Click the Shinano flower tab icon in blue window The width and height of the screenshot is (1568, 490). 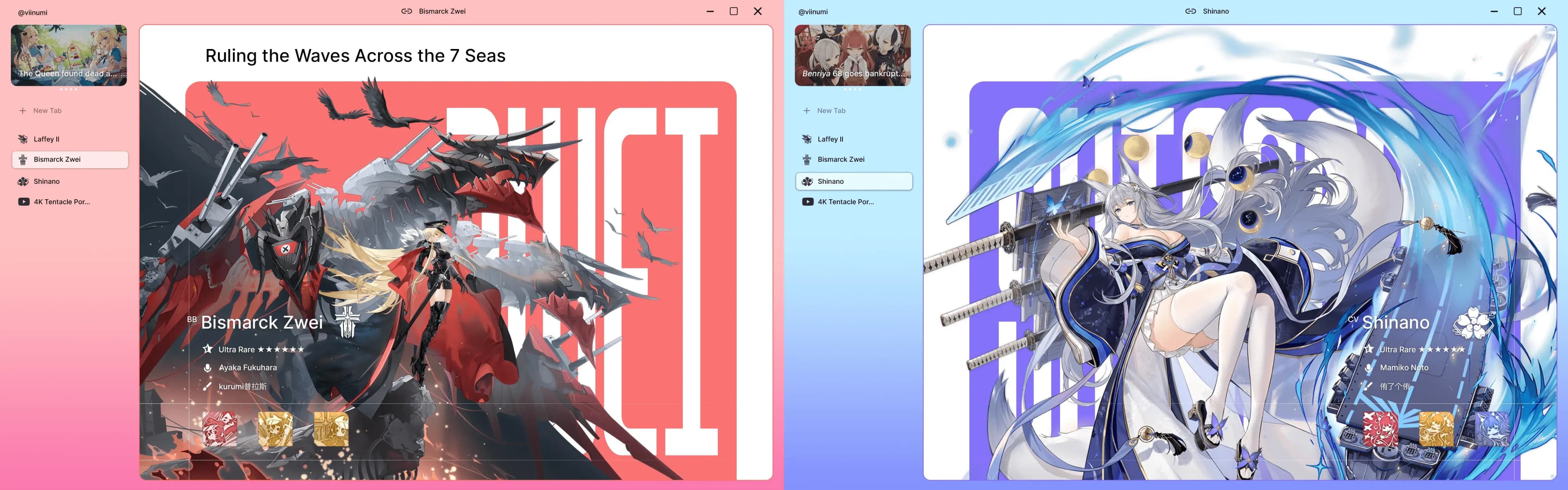click(x=807, y=181)
